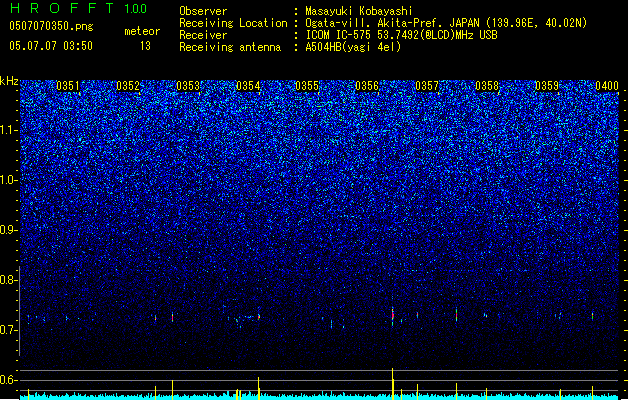Click the Receiving Location label
Screen dimensions: 629x400
[233, 23]
